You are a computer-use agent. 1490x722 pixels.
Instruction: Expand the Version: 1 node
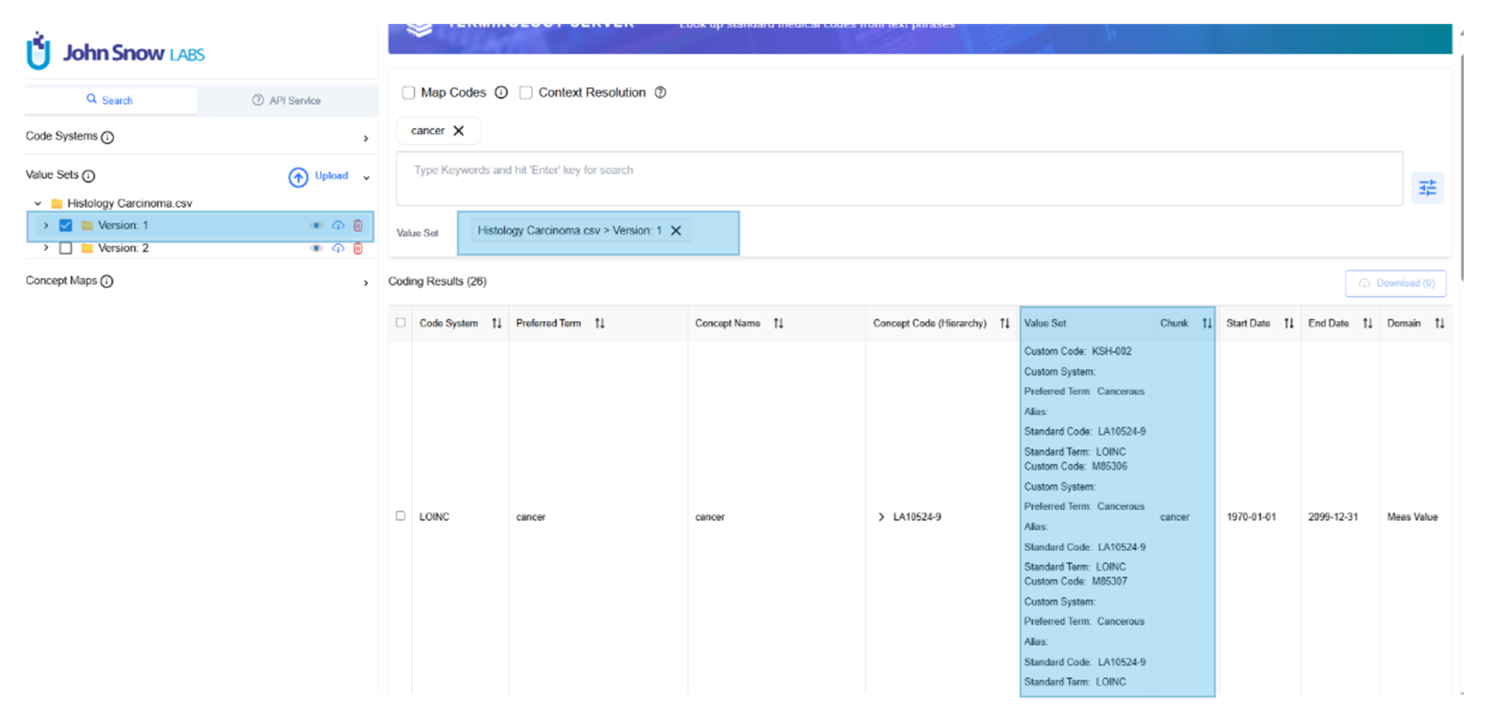pos(46,226)
